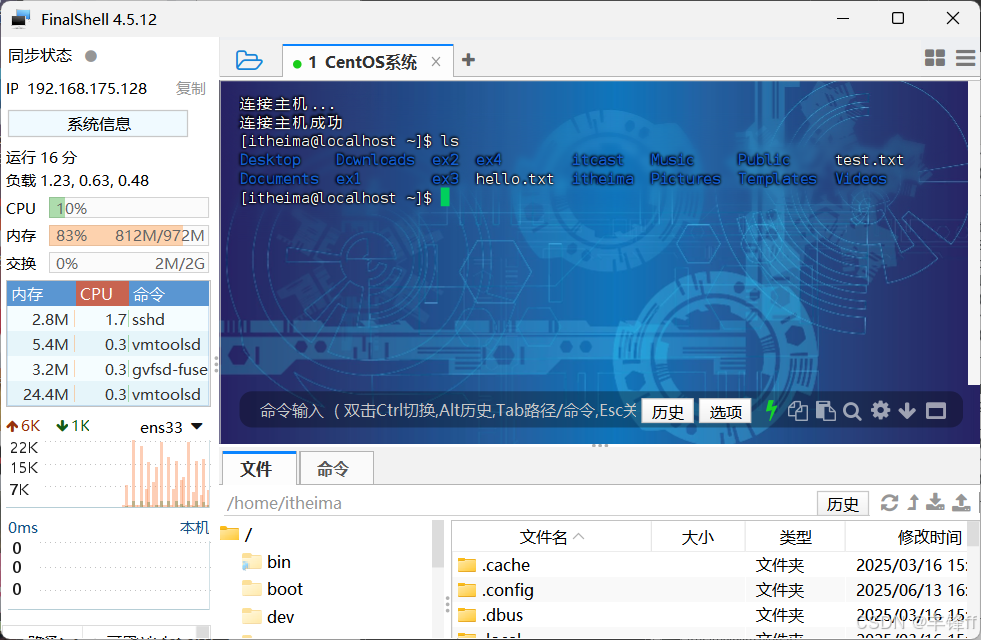
Task: Select the gvfsd-fuse process row
Action: tap(108, 369)
